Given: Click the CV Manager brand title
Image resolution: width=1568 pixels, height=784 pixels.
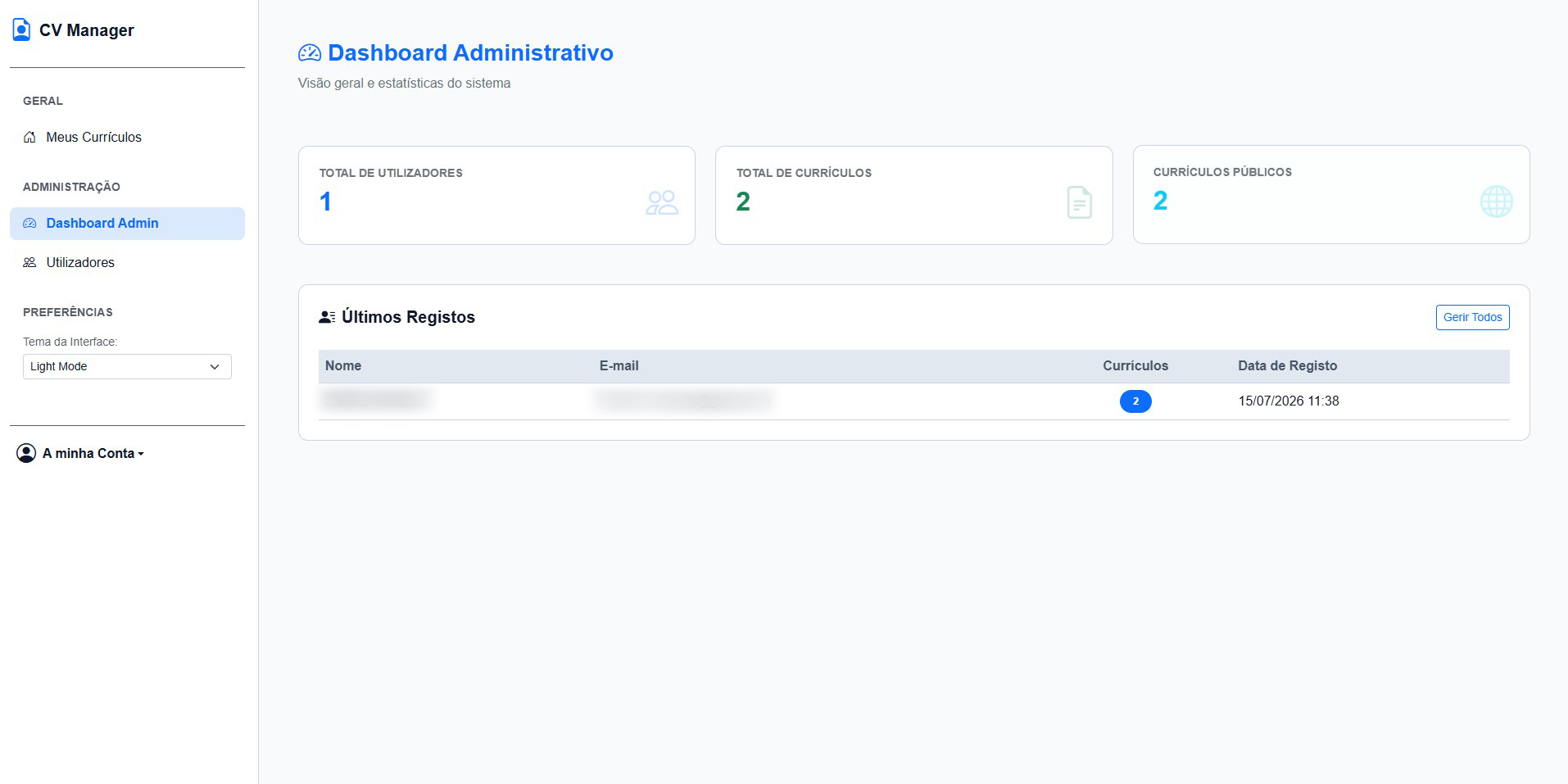Looking at the screenshot, I should pos(86,30).
